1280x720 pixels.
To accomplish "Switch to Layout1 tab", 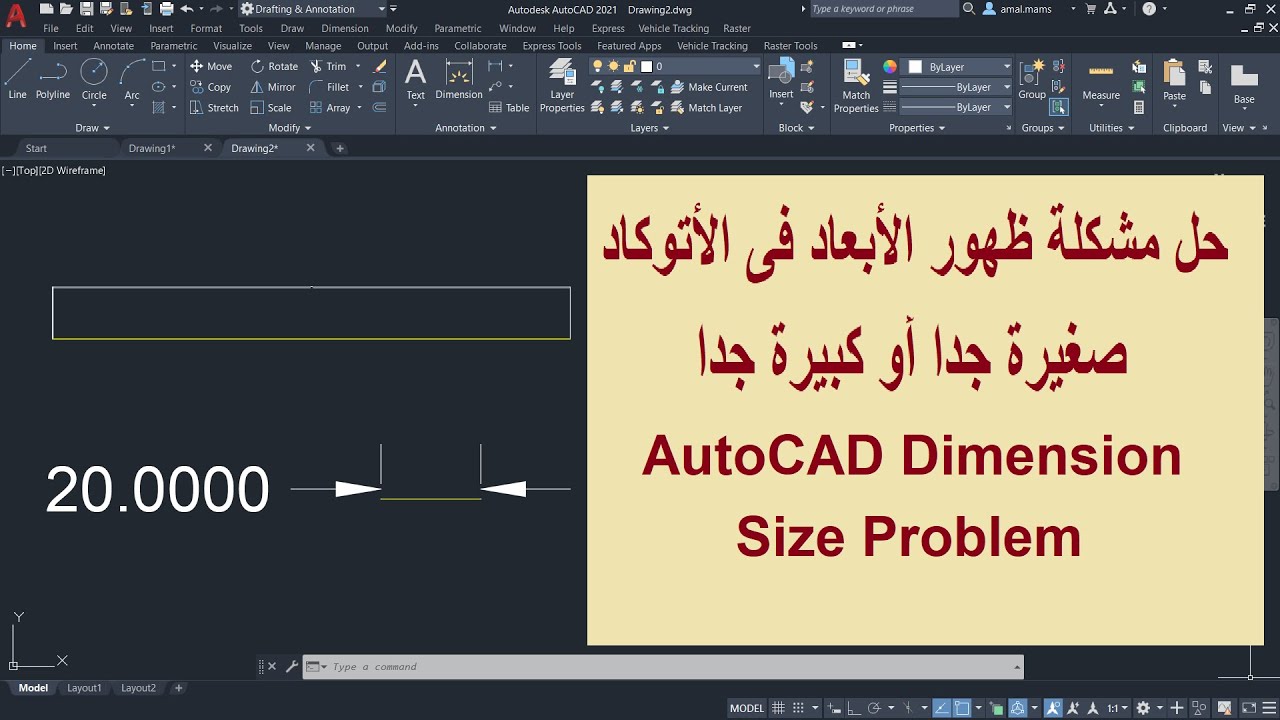I will (84, 688).
